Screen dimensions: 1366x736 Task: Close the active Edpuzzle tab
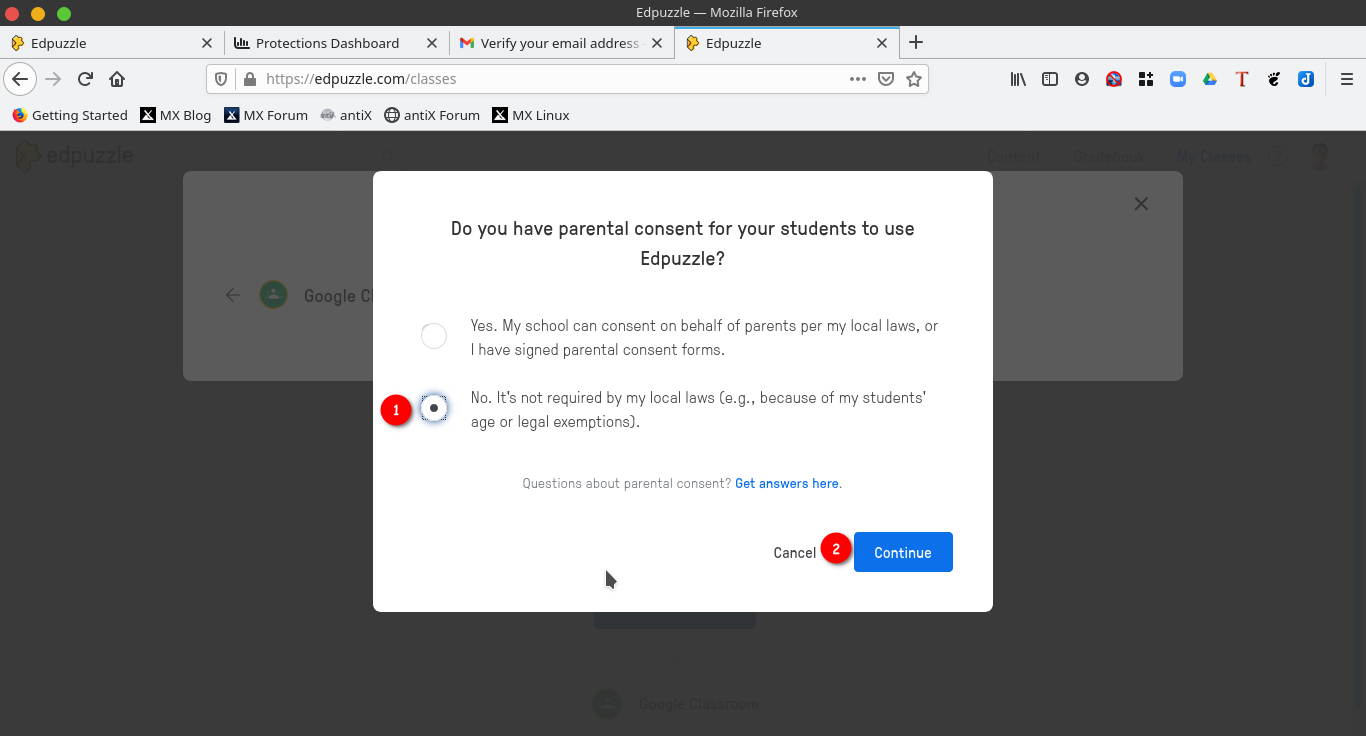pos(882,43)
